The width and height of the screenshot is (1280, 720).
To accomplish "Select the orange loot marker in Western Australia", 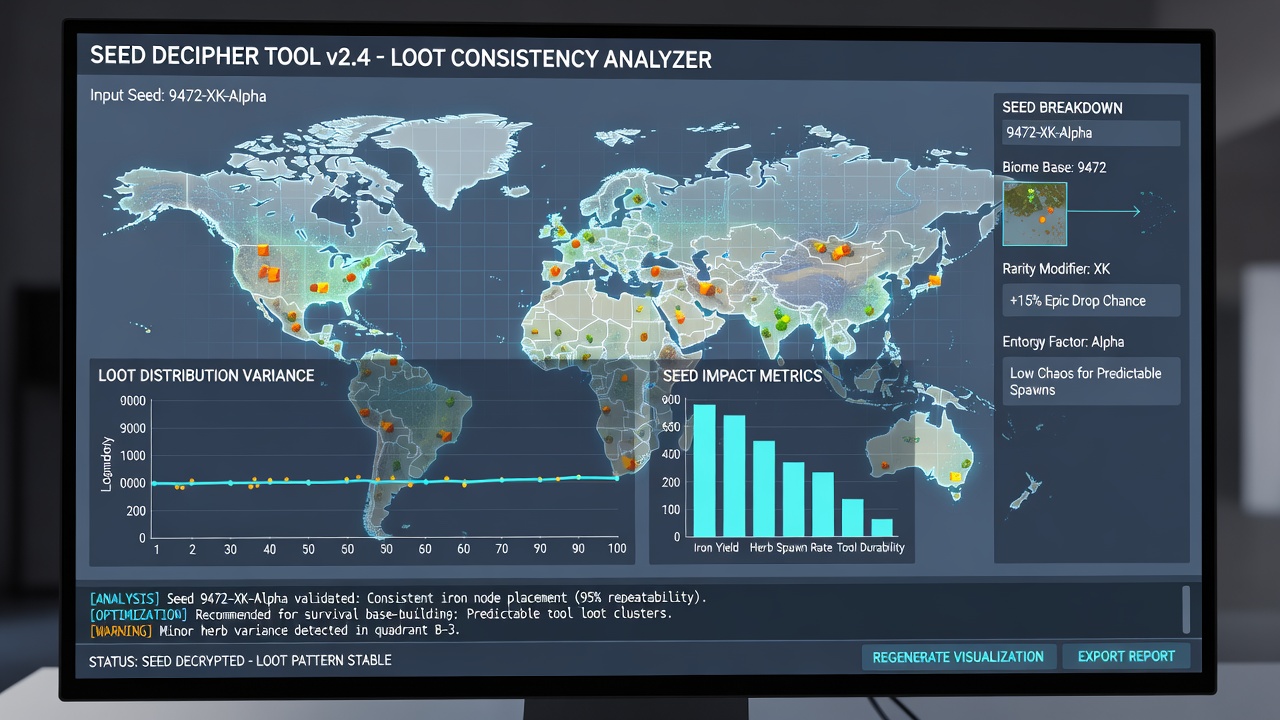I will (884, 465).
